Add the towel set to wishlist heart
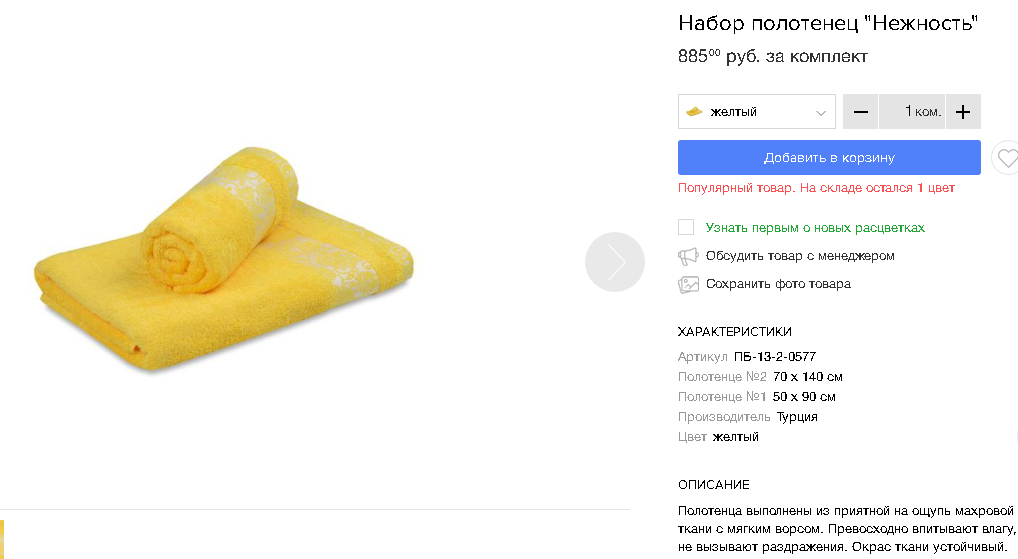 click(x=1007, y=158)
